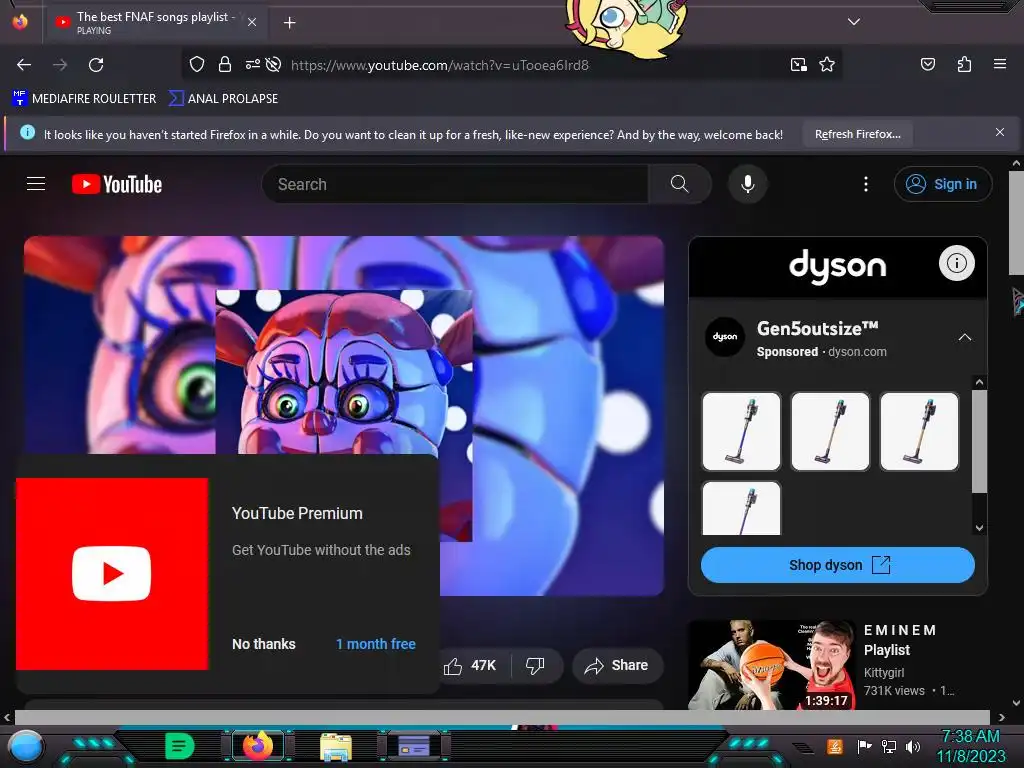Open EMINEM Playlist video title
1024x768 pixels.
(900, 640)
